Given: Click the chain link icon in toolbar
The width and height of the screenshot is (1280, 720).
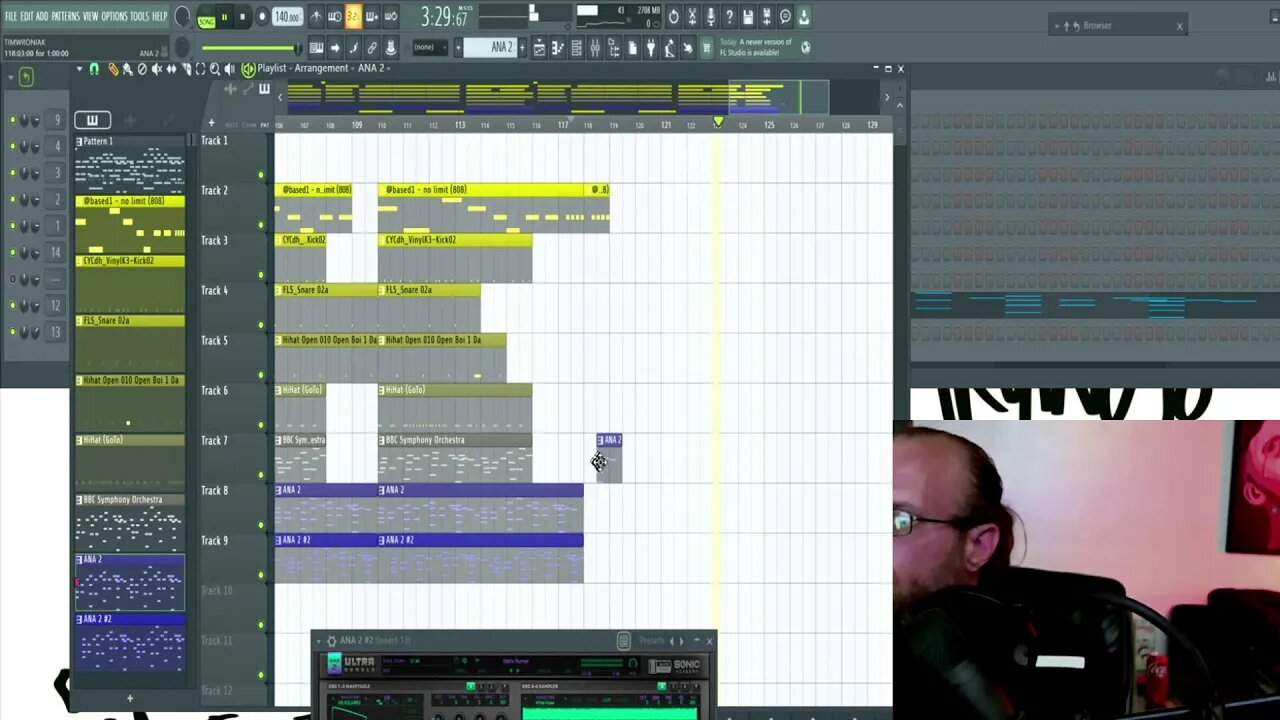Looking at the screenshot, I should (x=372, y=47).
